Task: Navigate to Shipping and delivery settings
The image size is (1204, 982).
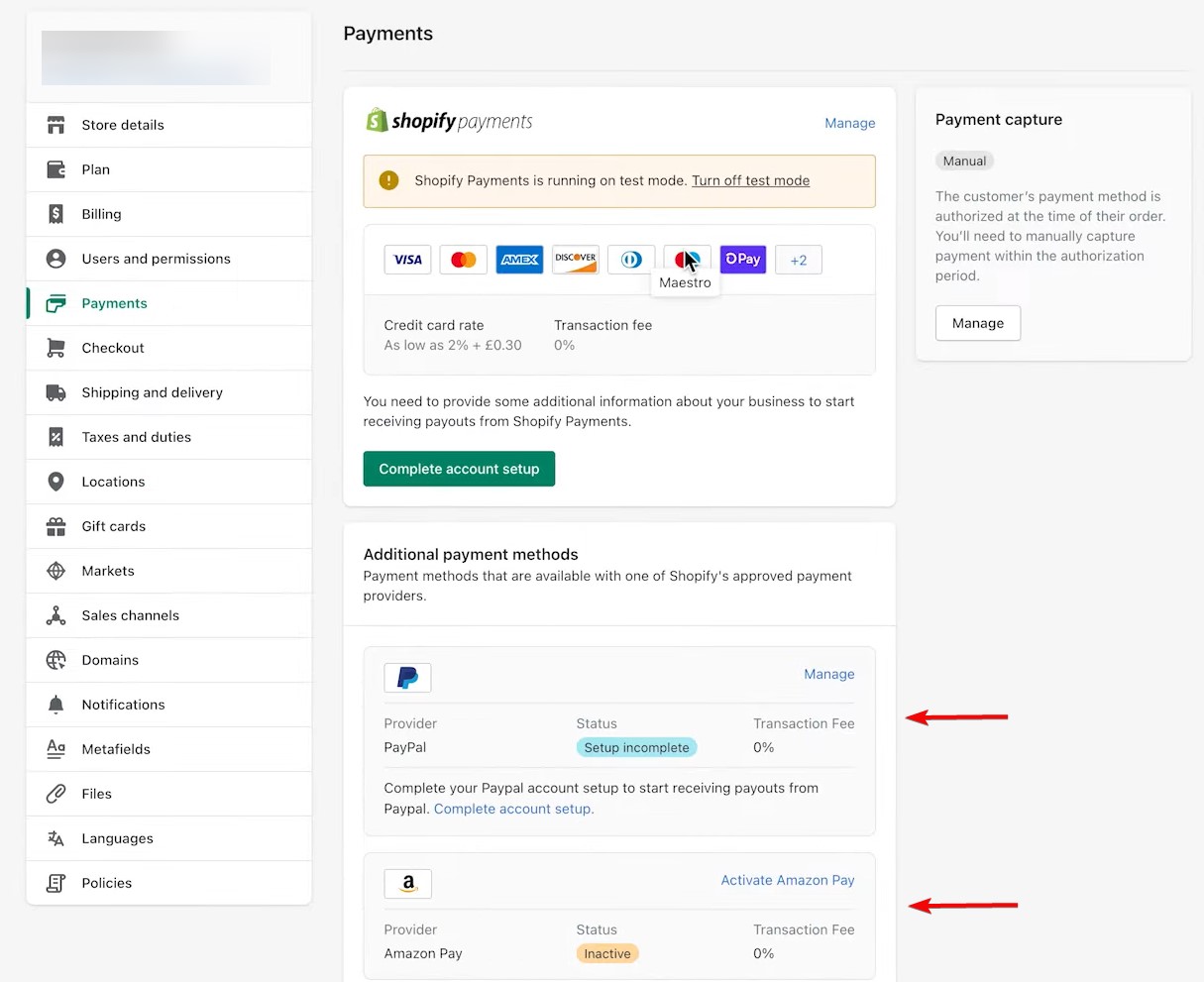Action: [x=152, y=392]
